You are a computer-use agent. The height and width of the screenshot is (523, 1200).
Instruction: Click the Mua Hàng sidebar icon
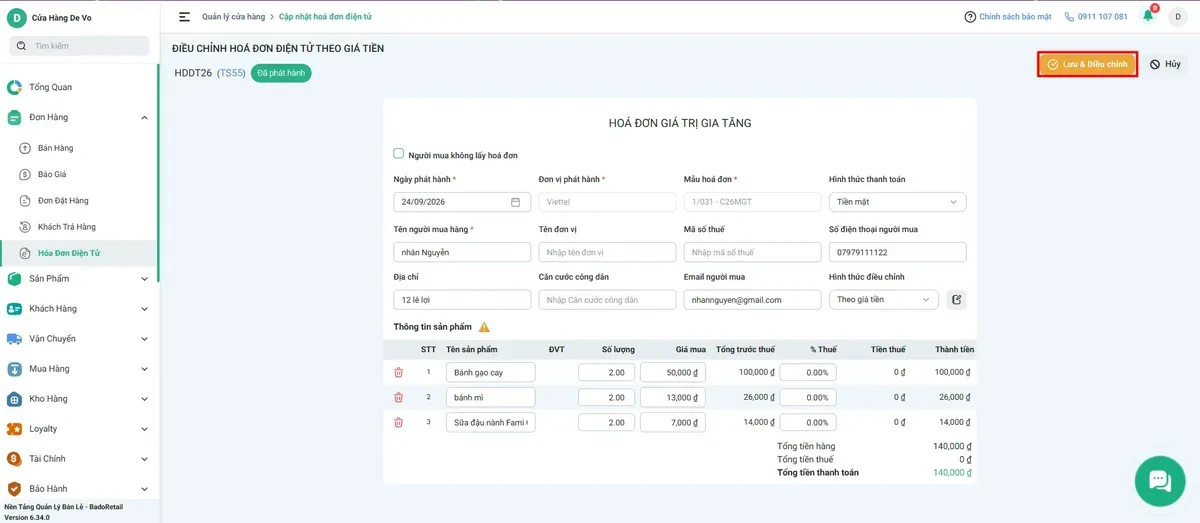(x=14, y=369)
